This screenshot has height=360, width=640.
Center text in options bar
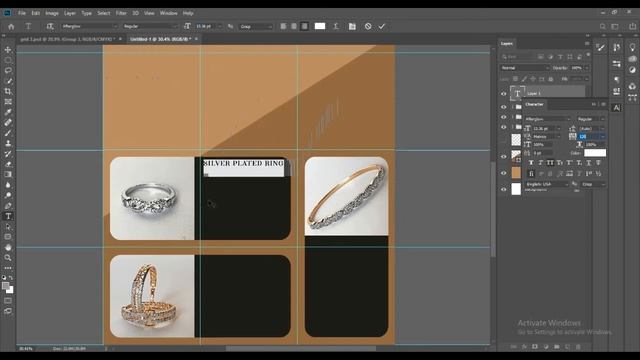tap(294, 27)
